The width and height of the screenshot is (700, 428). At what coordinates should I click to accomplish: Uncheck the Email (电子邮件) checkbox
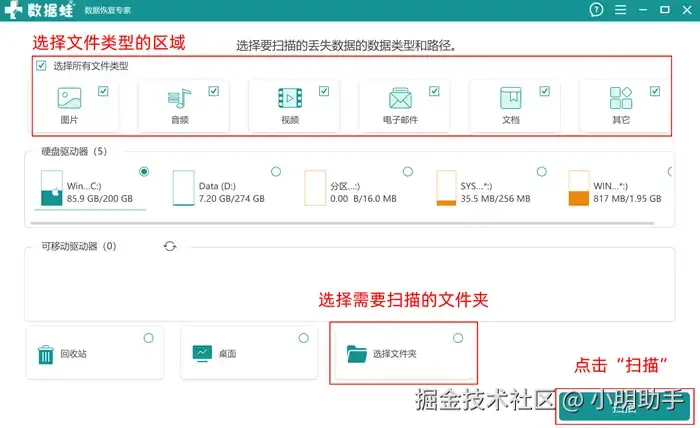click(434, 91)
